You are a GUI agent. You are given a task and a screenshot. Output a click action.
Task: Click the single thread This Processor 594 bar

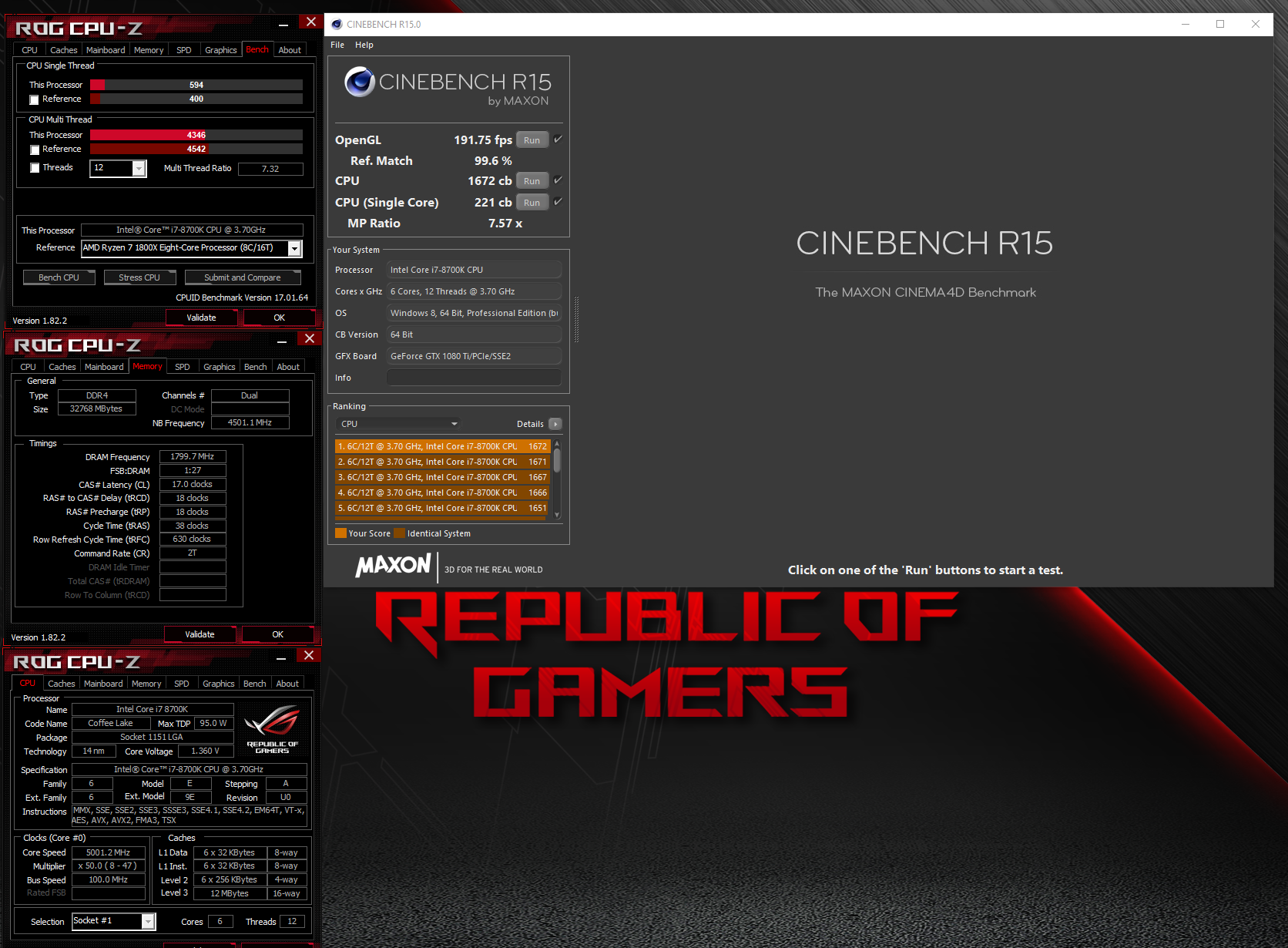click(x=196, y=85)
